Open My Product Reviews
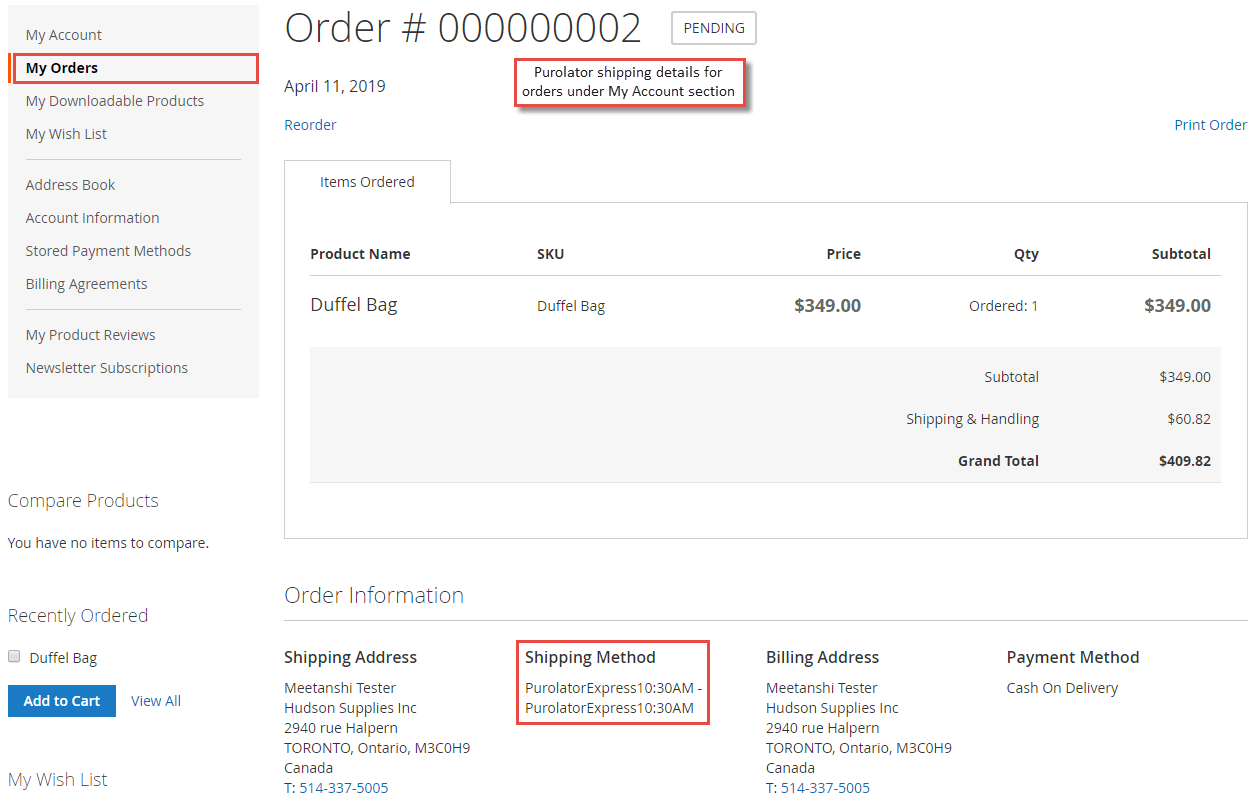 coord(90,335)
